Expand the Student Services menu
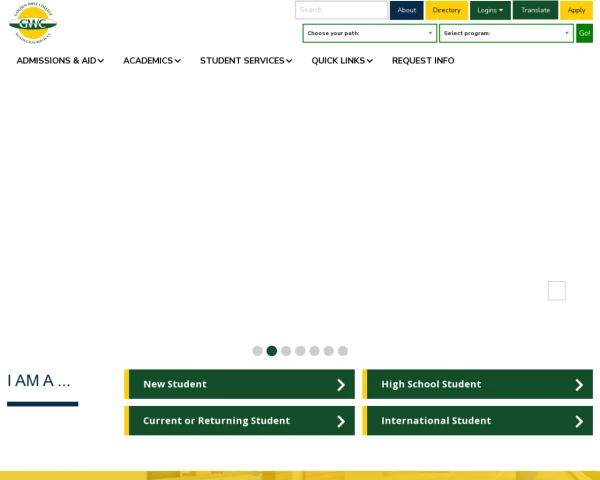 [x=246, y=61]
